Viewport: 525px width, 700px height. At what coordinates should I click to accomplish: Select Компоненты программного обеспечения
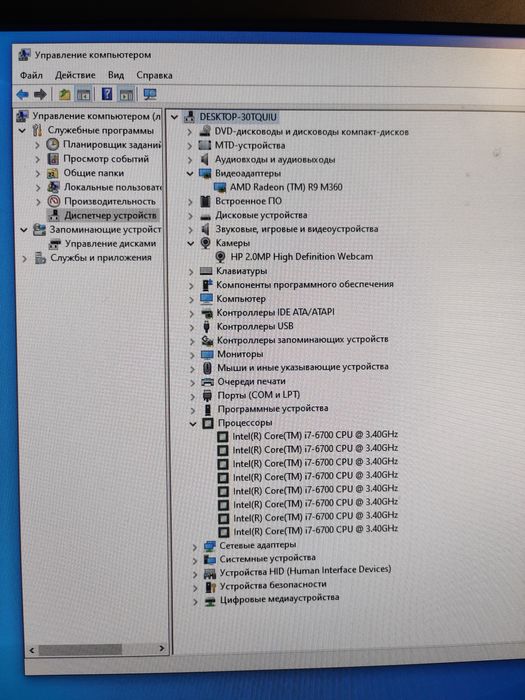click(305, 284)
